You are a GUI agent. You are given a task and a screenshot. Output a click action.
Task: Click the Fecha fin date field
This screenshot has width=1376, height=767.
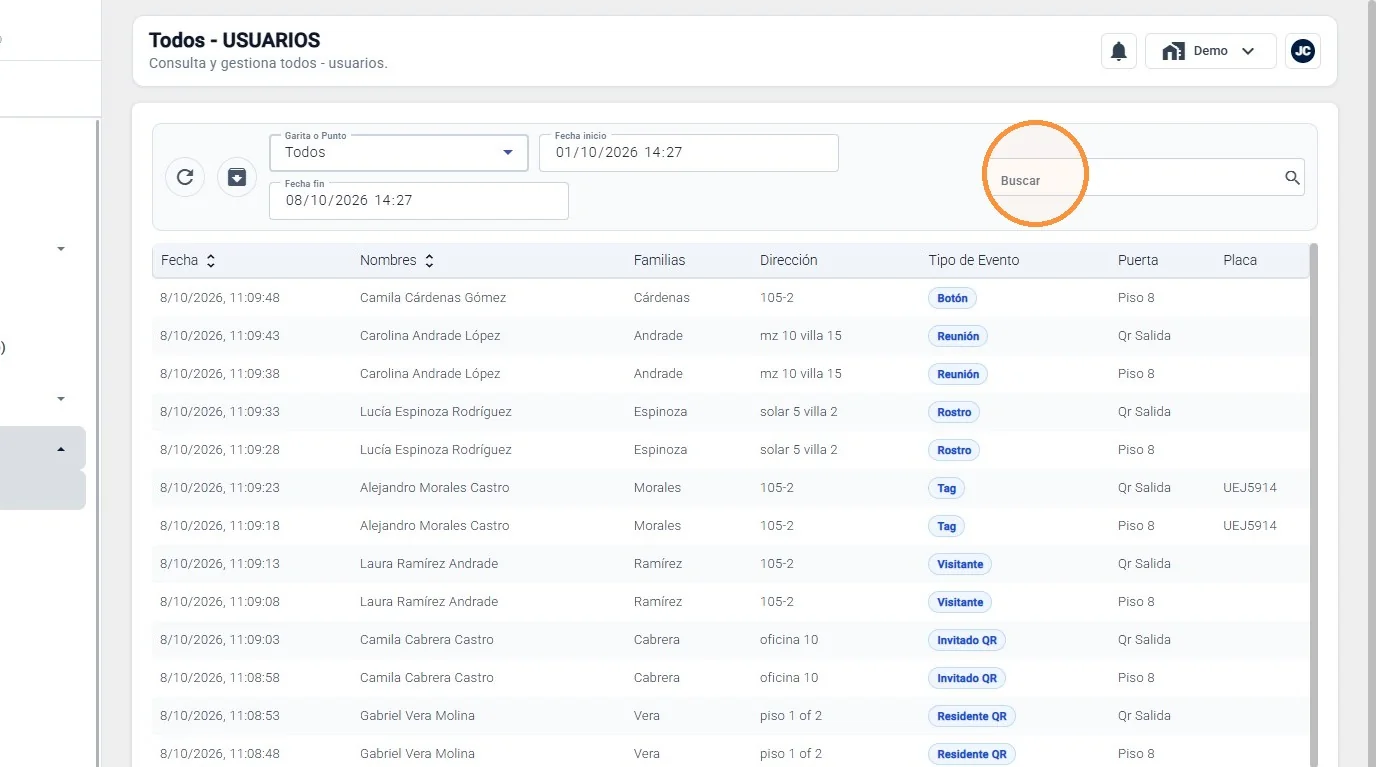(x=419, y=200)
